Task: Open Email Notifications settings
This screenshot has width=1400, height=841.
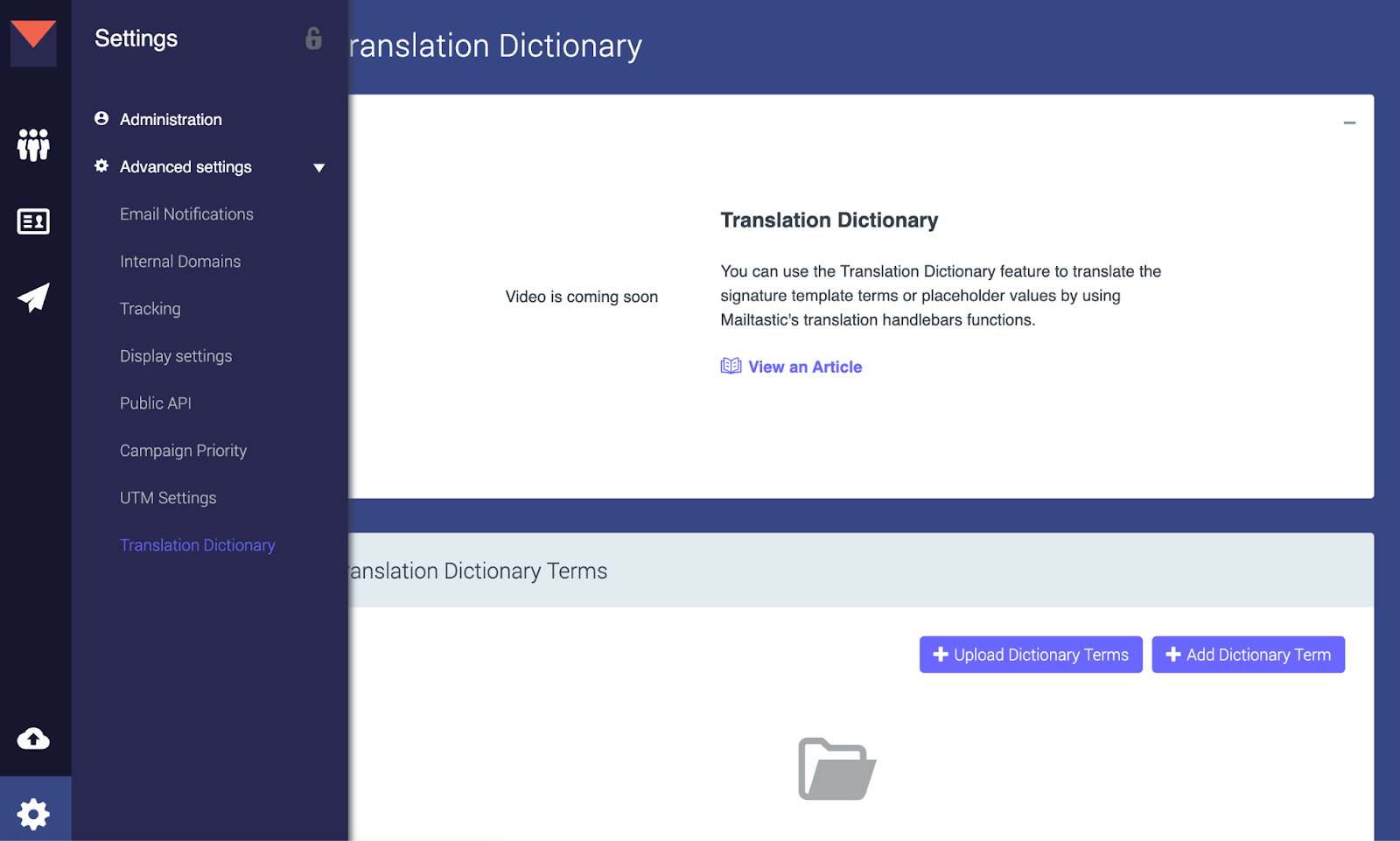Action: click(186, 214)
